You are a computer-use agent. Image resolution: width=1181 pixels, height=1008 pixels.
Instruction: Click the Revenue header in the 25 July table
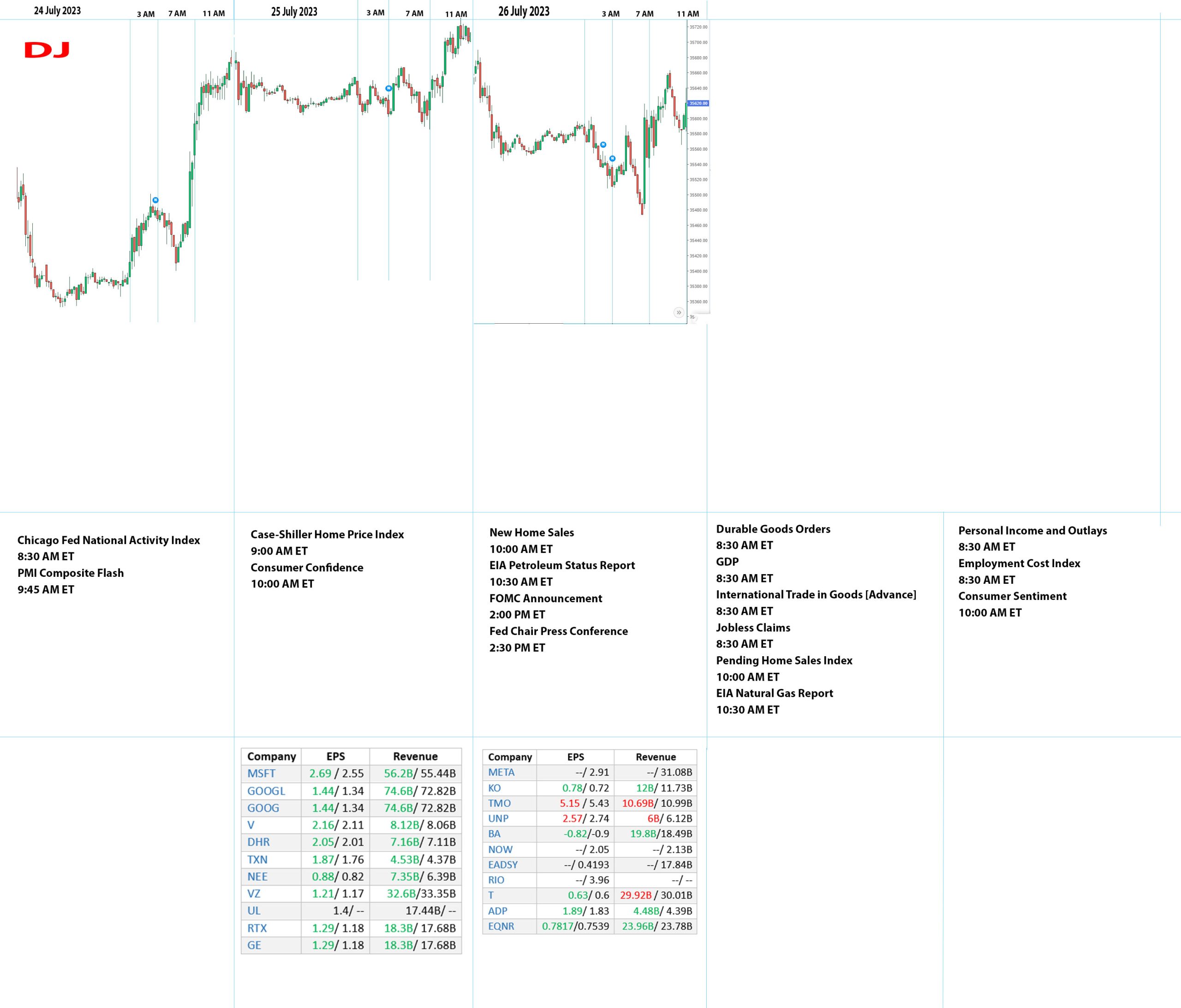point(416,756)
